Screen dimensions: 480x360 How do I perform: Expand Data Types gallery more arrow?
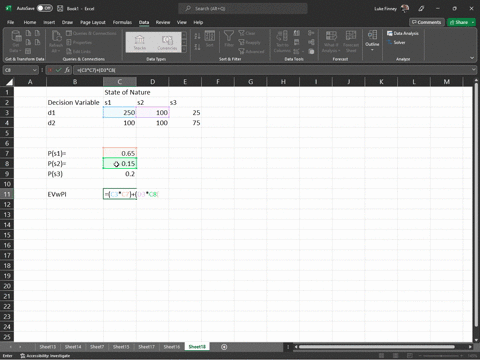[x=184, y=49]
